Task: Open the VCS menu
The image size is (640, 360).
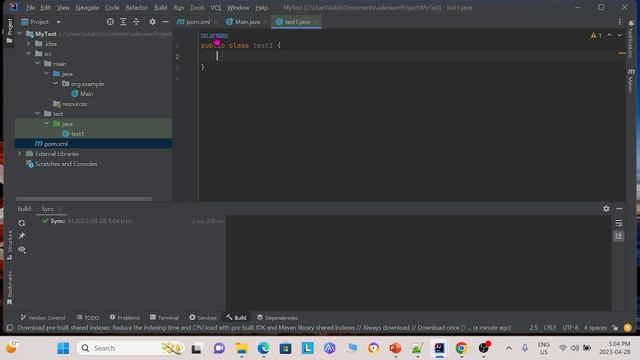Action: click(x=216, y=7)
